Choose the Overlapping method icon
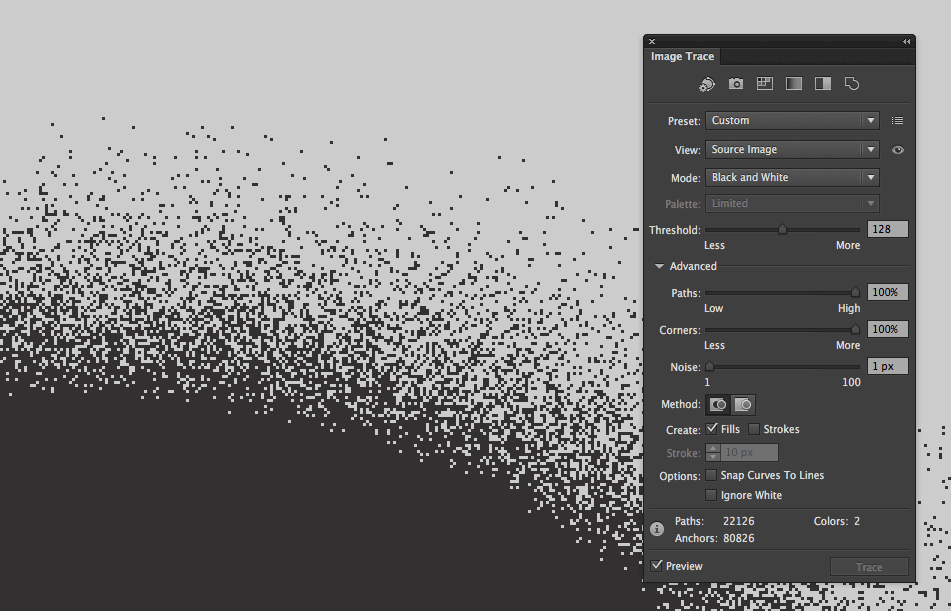 coord(743,405)
